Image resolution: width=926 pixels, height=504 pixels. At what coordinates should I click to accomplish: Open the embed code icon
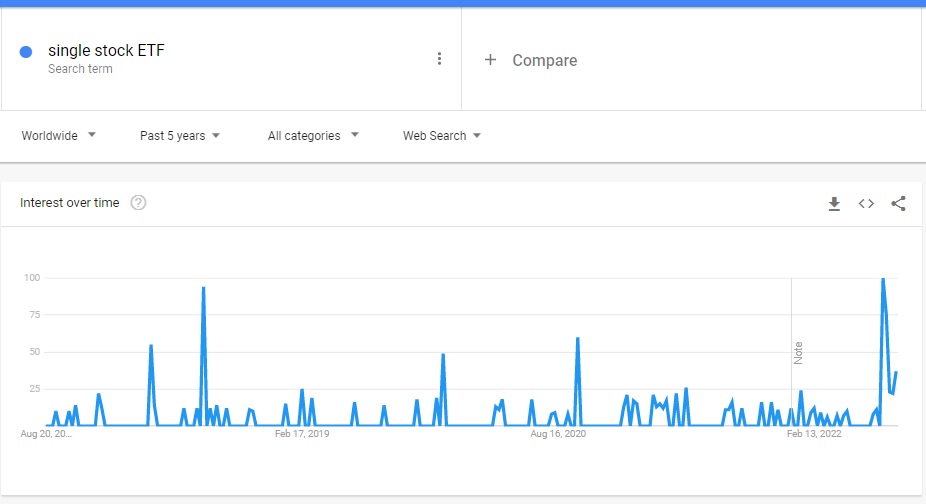[866, 204]
